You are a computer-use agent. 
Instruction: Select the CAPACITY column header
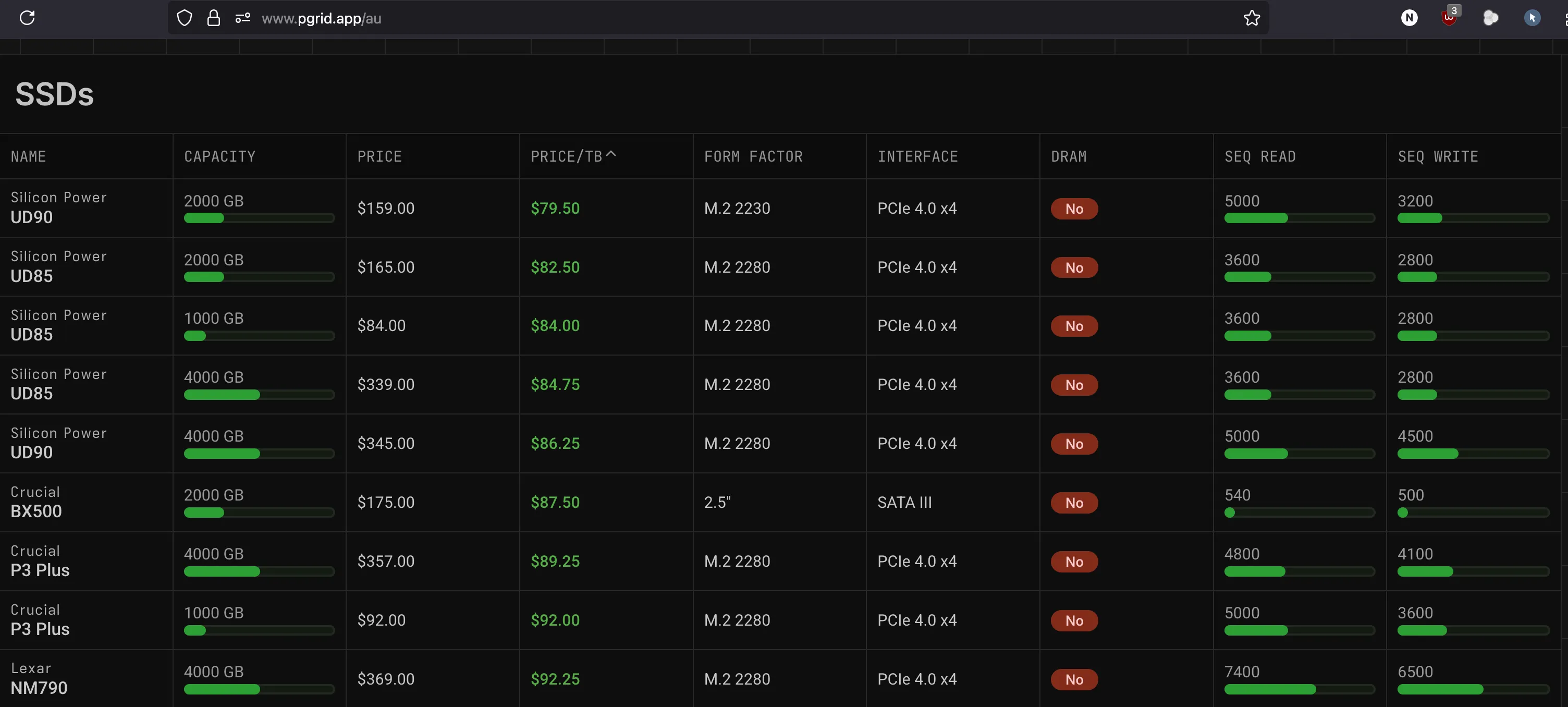220,156
